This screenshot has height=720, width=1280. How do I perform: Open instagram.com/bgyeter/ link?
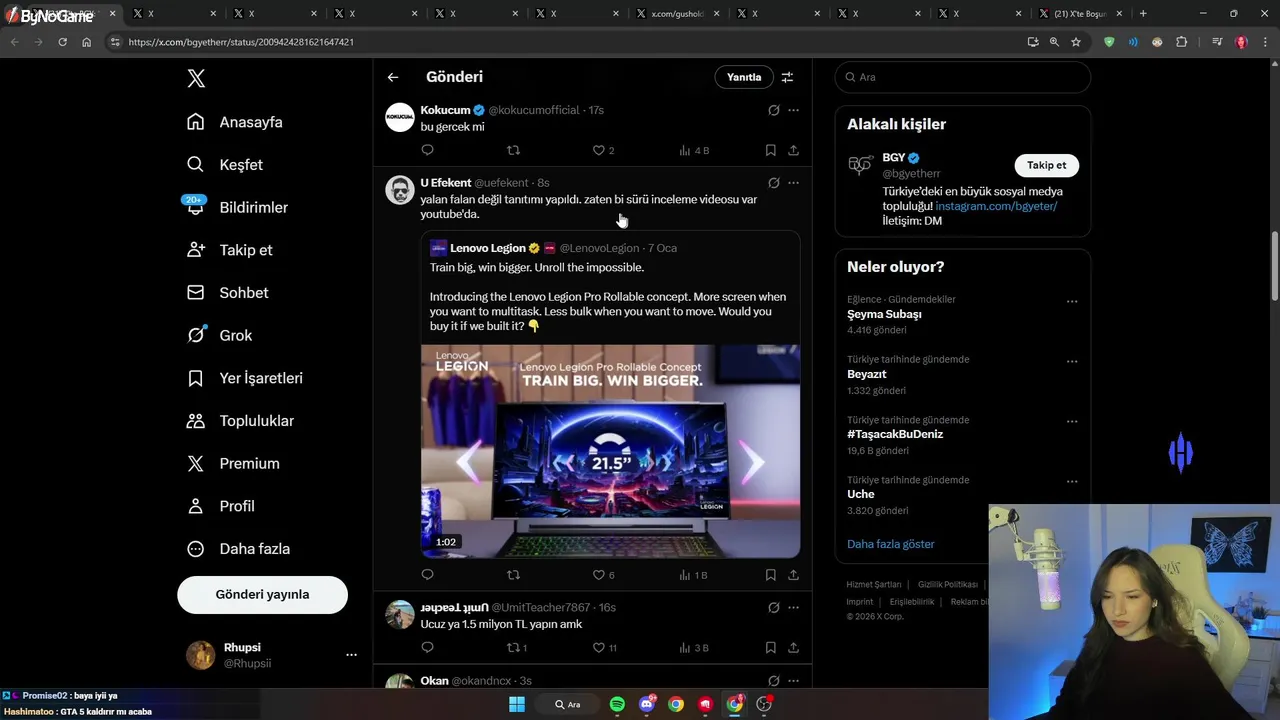tap(996, 206)
